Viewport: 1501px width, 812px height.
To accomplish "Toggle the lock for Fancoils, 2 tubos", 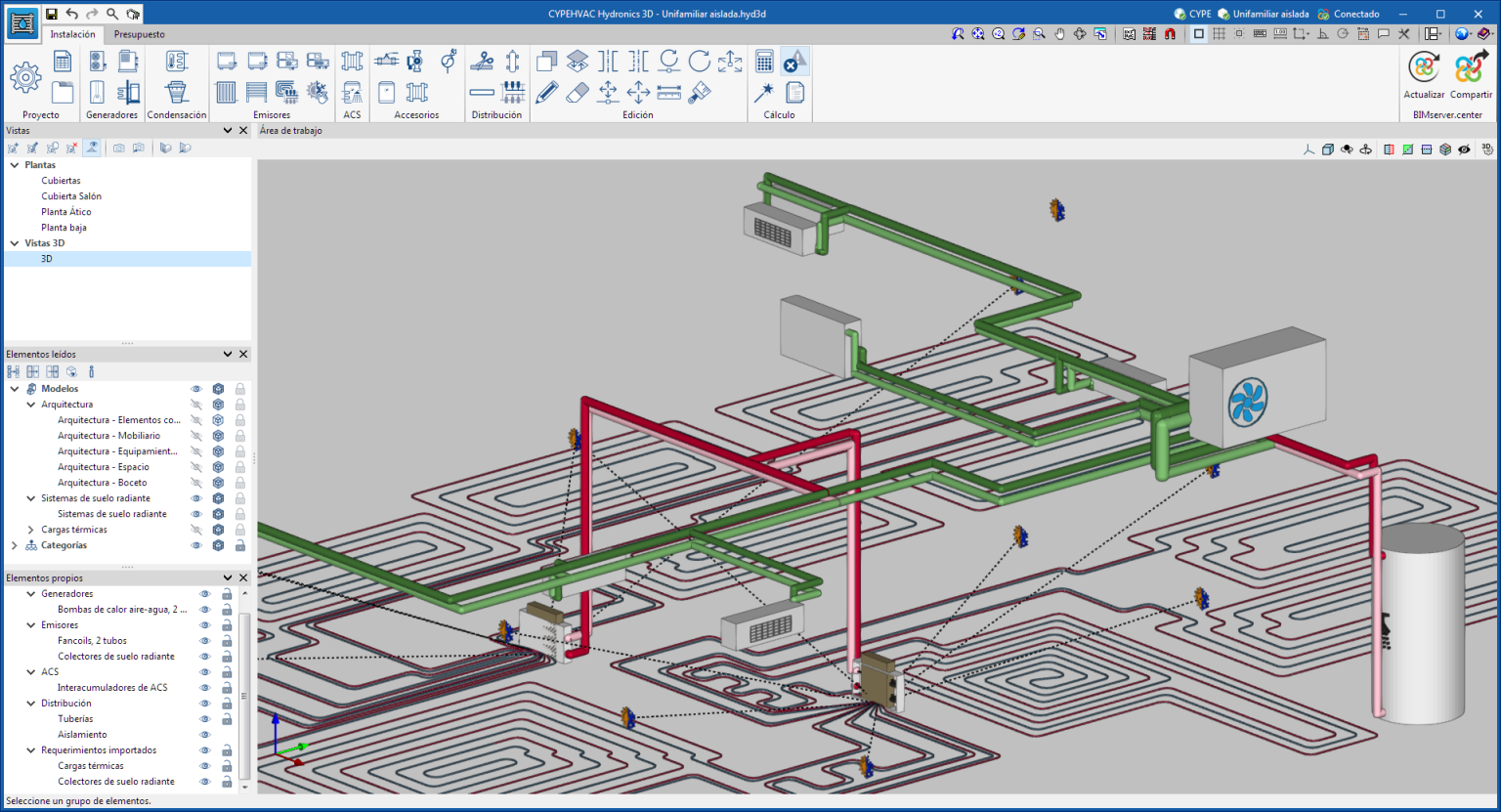I will tap(227, 641).
